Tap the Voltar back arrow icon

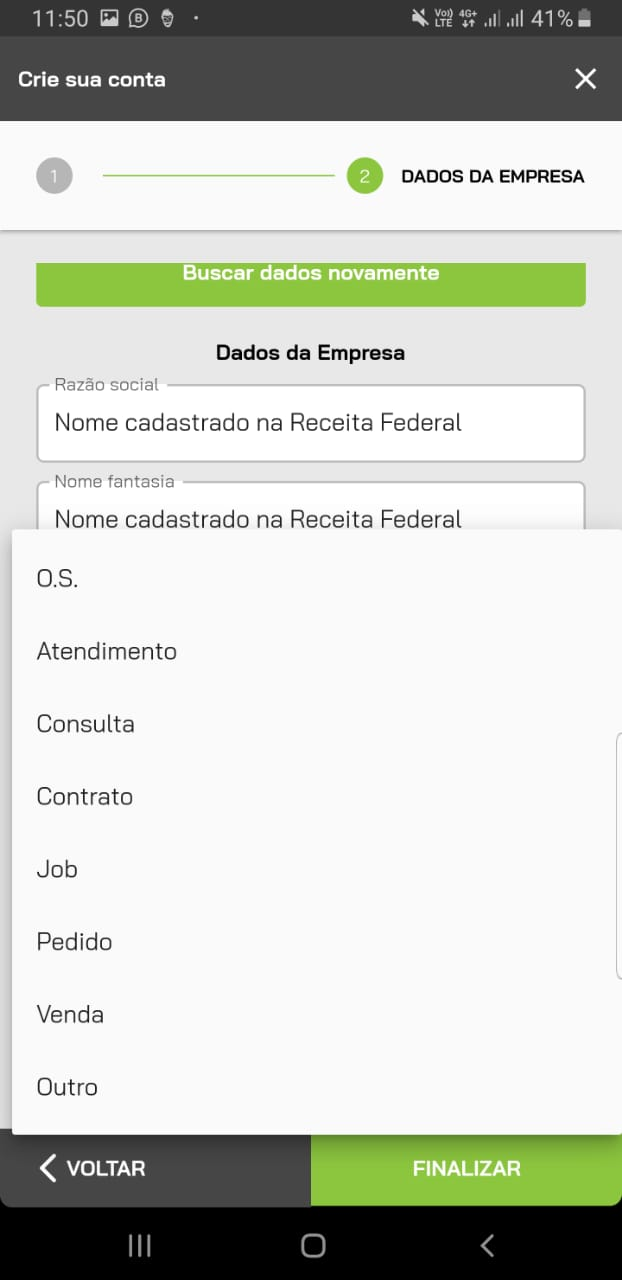pyautogui.click(x=48, y=1168)
